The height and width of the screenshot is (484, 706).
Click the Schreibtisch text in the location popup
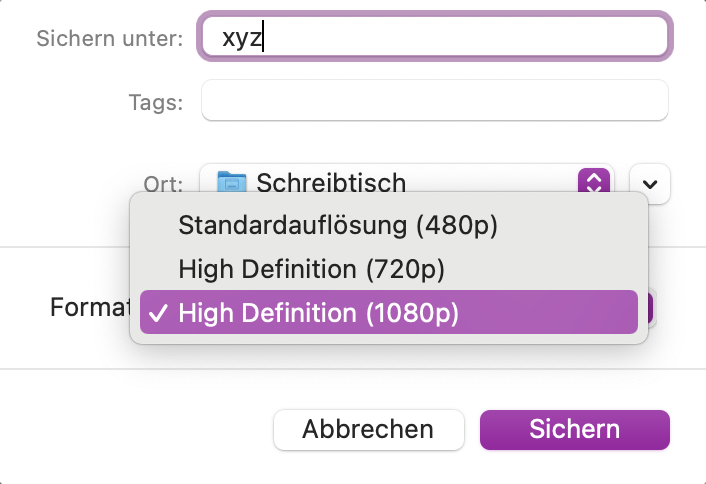pos(331,182)
